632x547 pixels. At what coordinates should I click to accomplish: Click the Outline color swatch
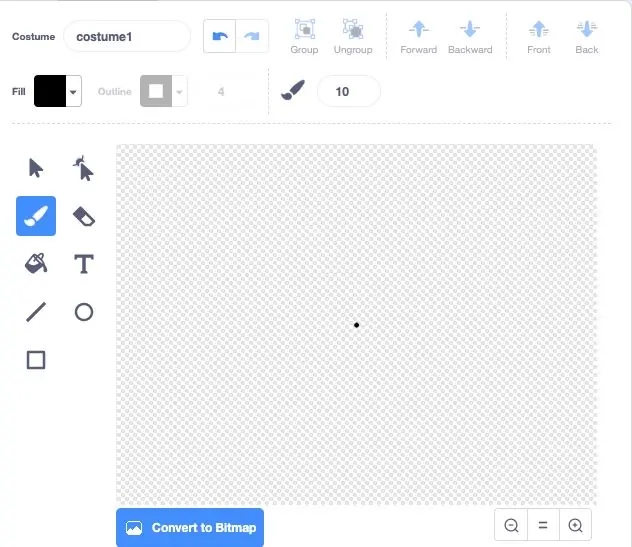coord(156,91)
